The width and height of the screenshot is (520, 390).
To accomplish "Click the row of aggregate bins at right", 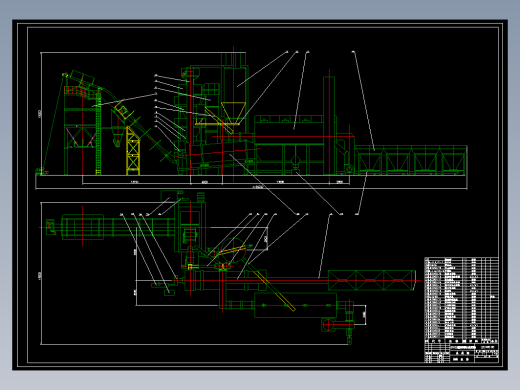I will tap(411, 160).
